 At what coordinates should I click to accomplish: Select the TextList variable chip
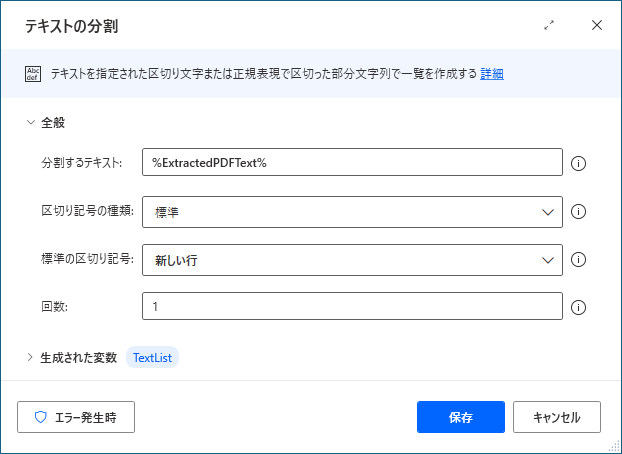pyautogui.click(x=152, y=357)
